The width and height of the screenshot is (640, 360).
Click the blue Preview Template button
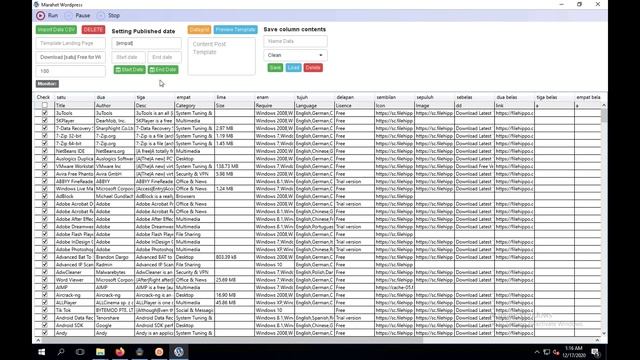pyautogui.click(x=236, y=30)
